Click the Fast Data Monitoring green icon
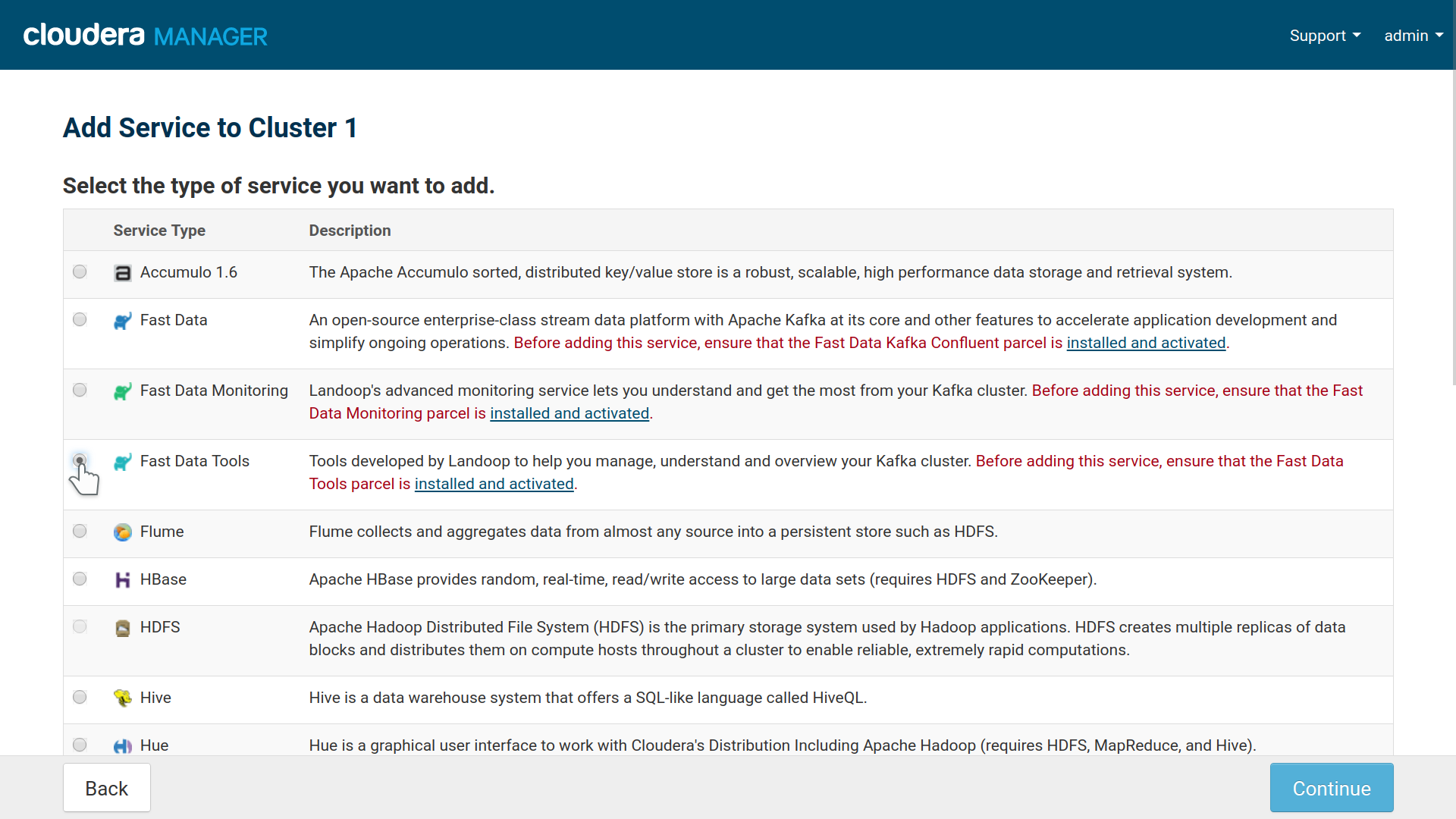Viewport: 1456px width, 819px height. pyautogui.click(x=122, y=391)
